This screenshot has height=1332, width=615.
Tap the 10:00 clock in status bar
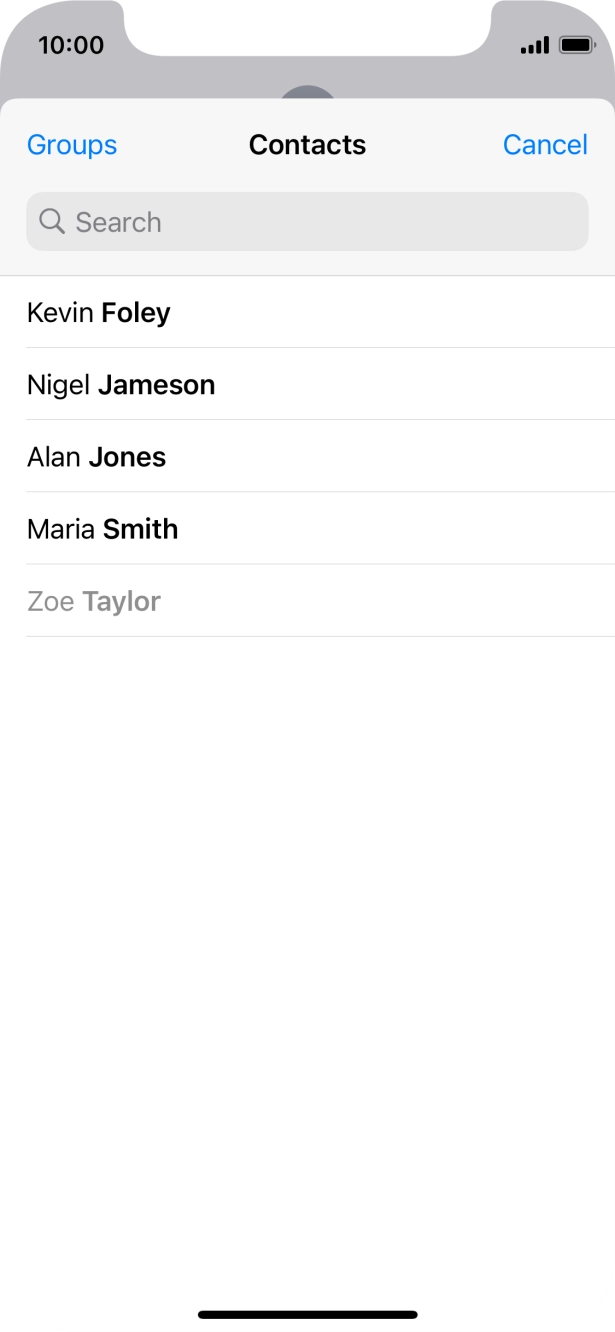pyautogui.click(x=71, y=45)
